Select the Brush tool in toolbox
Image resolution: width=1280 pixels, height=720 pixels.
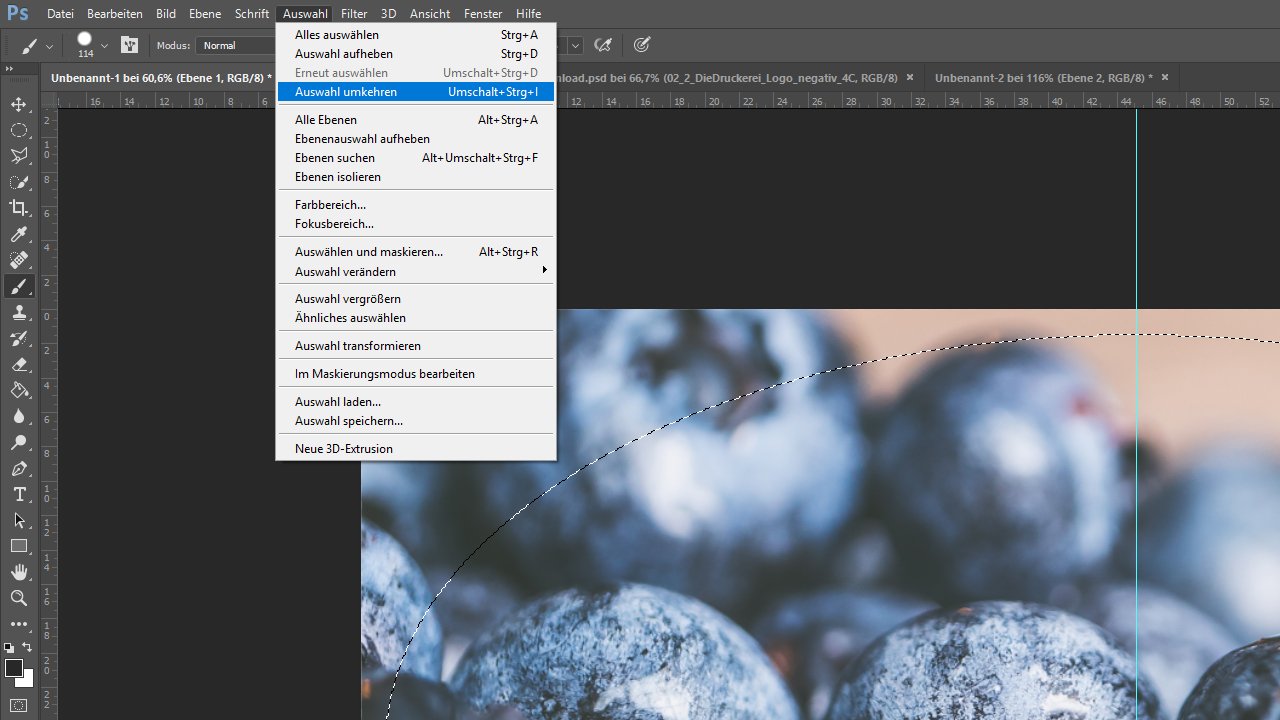tap(18, 287)
